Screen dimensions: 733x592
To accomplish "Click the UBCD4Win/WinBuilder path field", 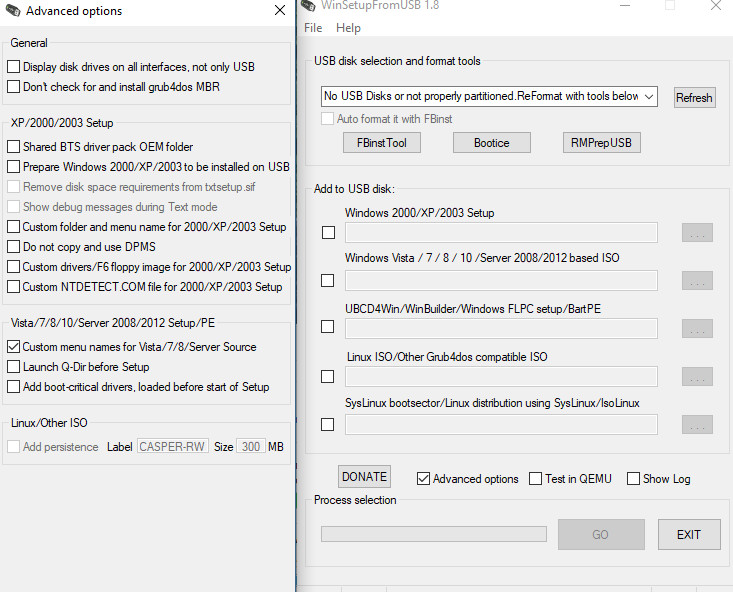I will (501, 328).
